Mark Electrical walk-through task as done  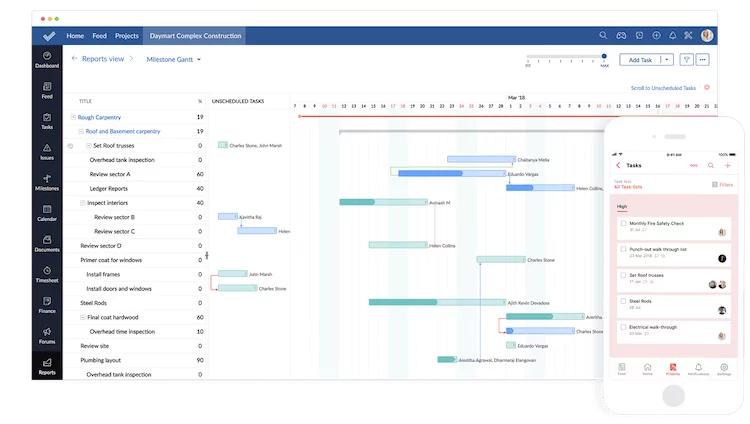623,326
